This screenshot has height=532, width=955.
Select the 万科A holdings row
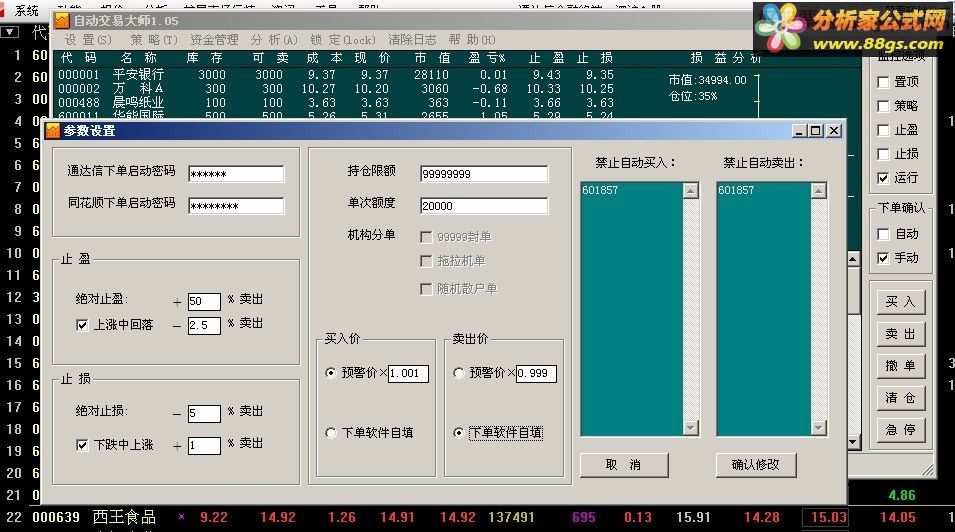(336, 88)
